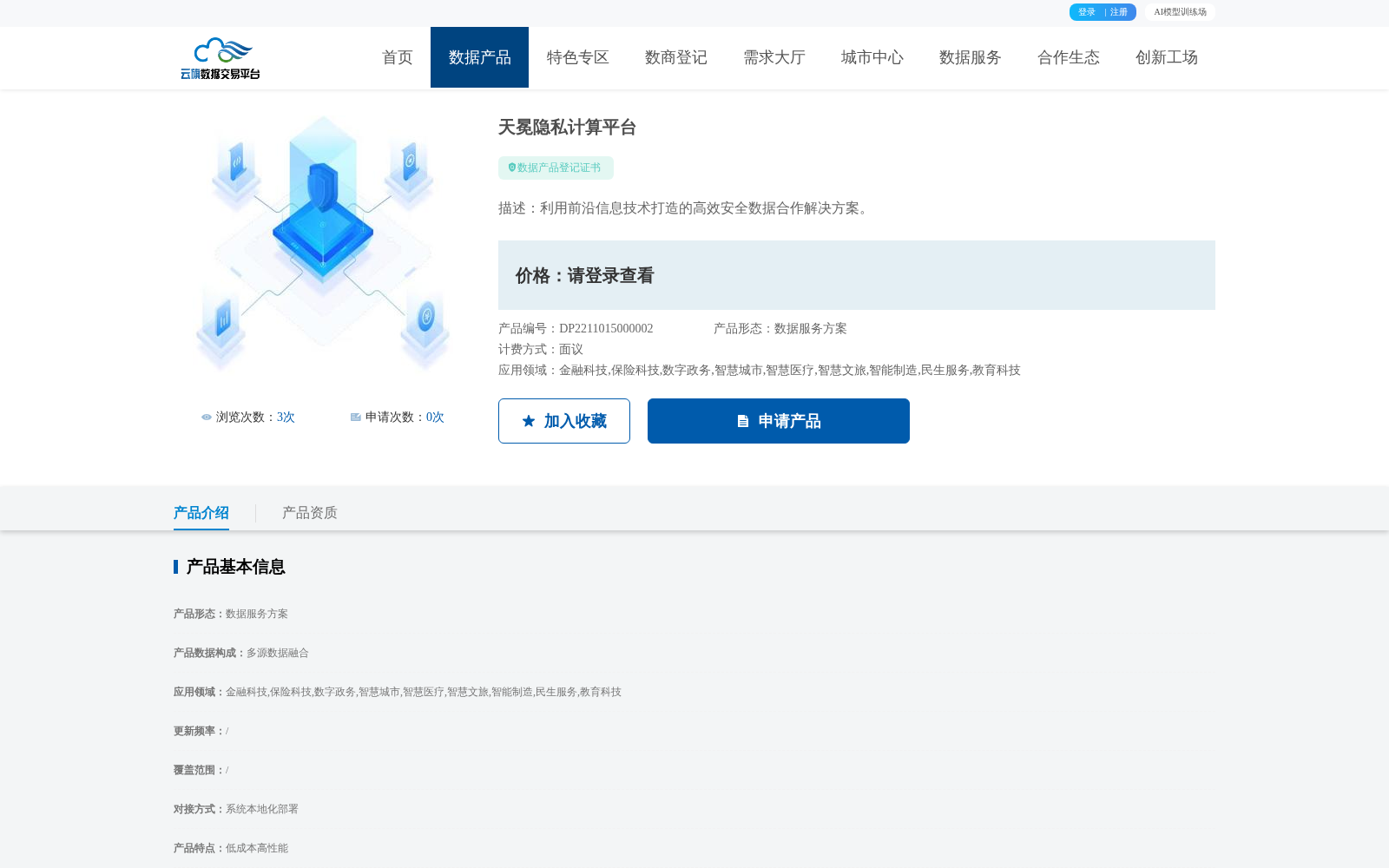Click the 申请次数 0次 value

pyautogui.click(x=435, y=418)
